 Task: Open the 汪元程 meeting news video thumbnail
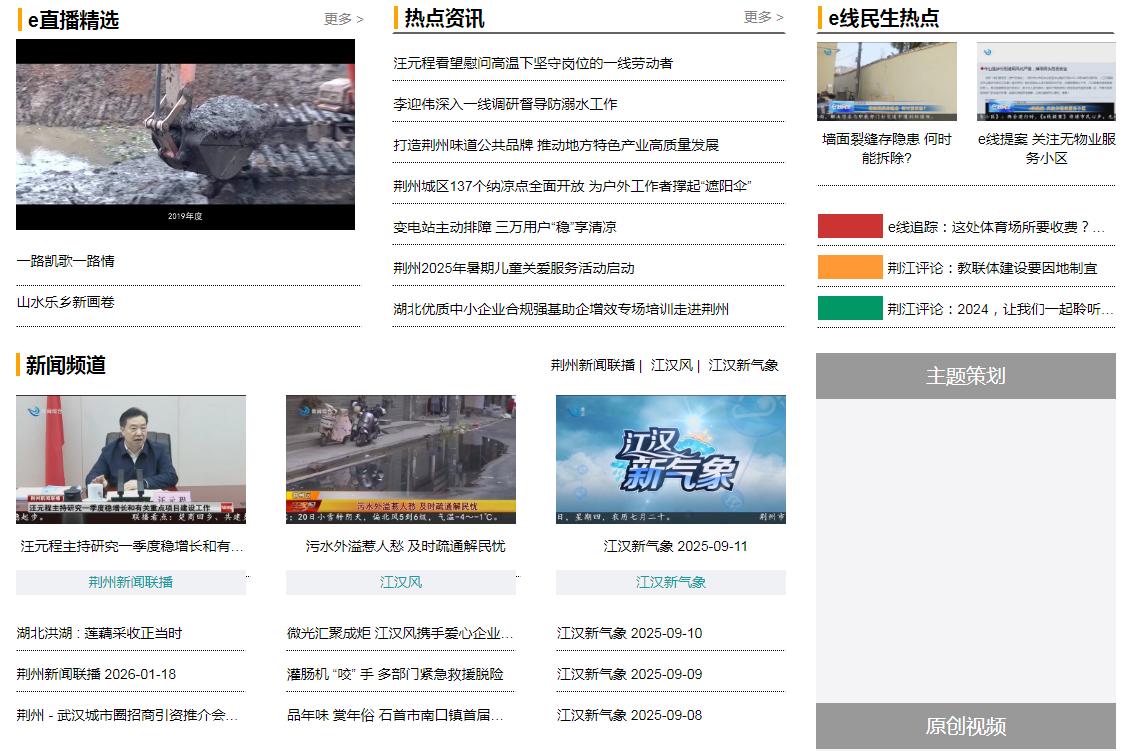[131, 459]
